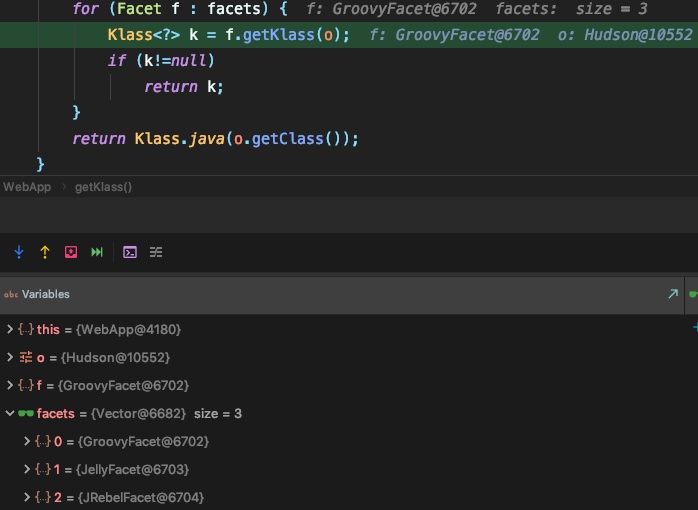
Task: Click the highlighted f.getKlass(o) code line
Action: (x=228, y=35)
